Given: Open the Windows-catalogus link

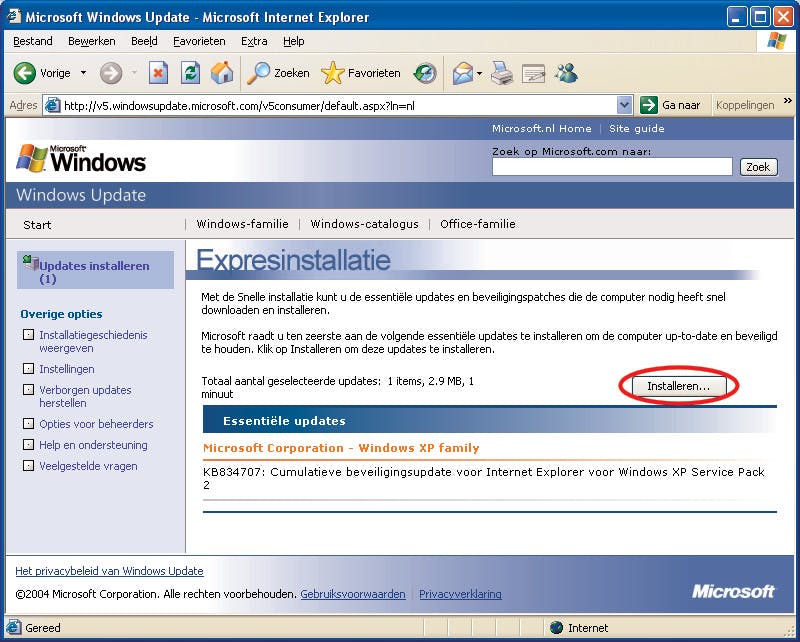Looking at the screenshot, I should (x=364, y=224).
